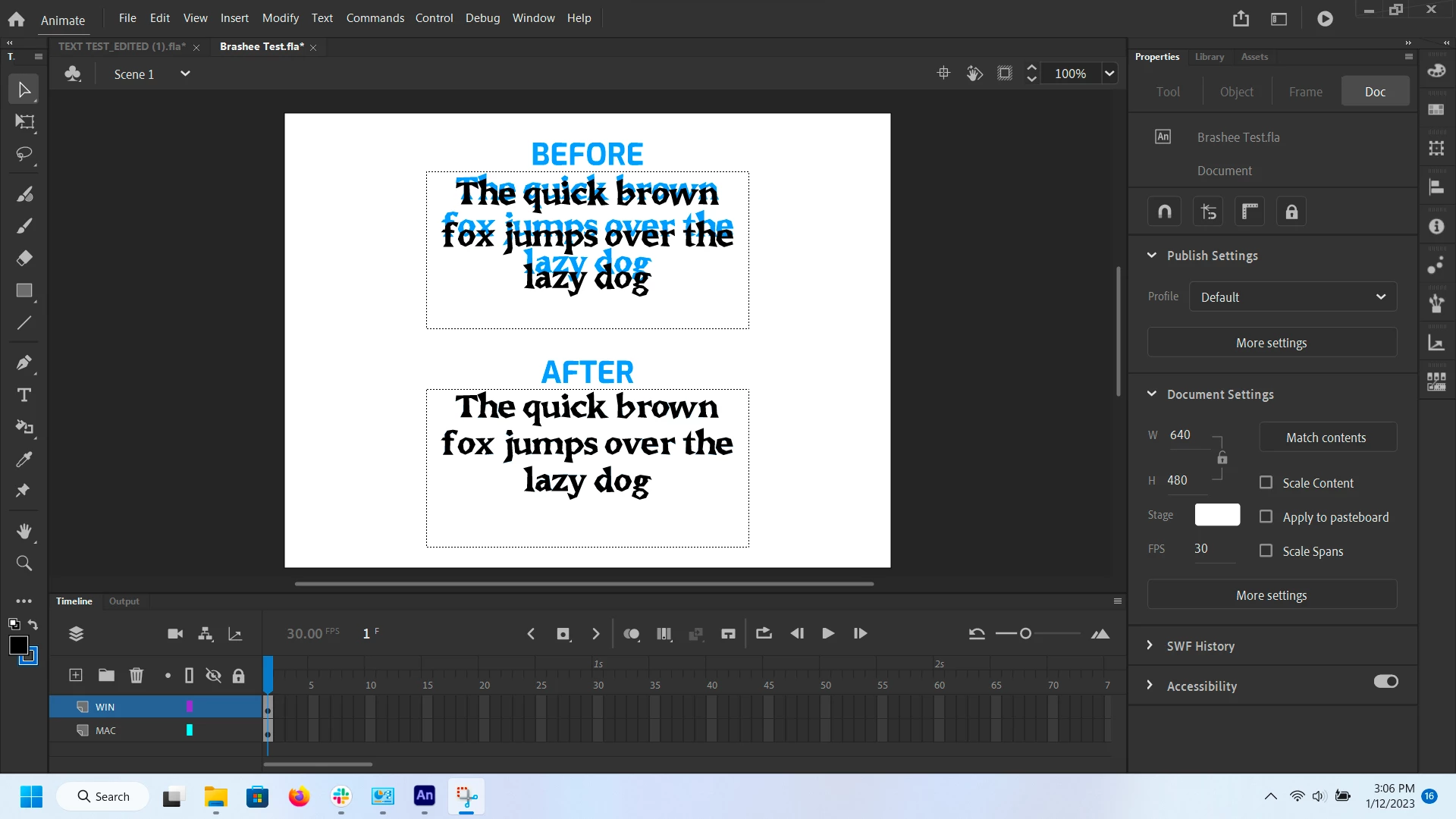Select the Lasso tool

tap(24, 154)
